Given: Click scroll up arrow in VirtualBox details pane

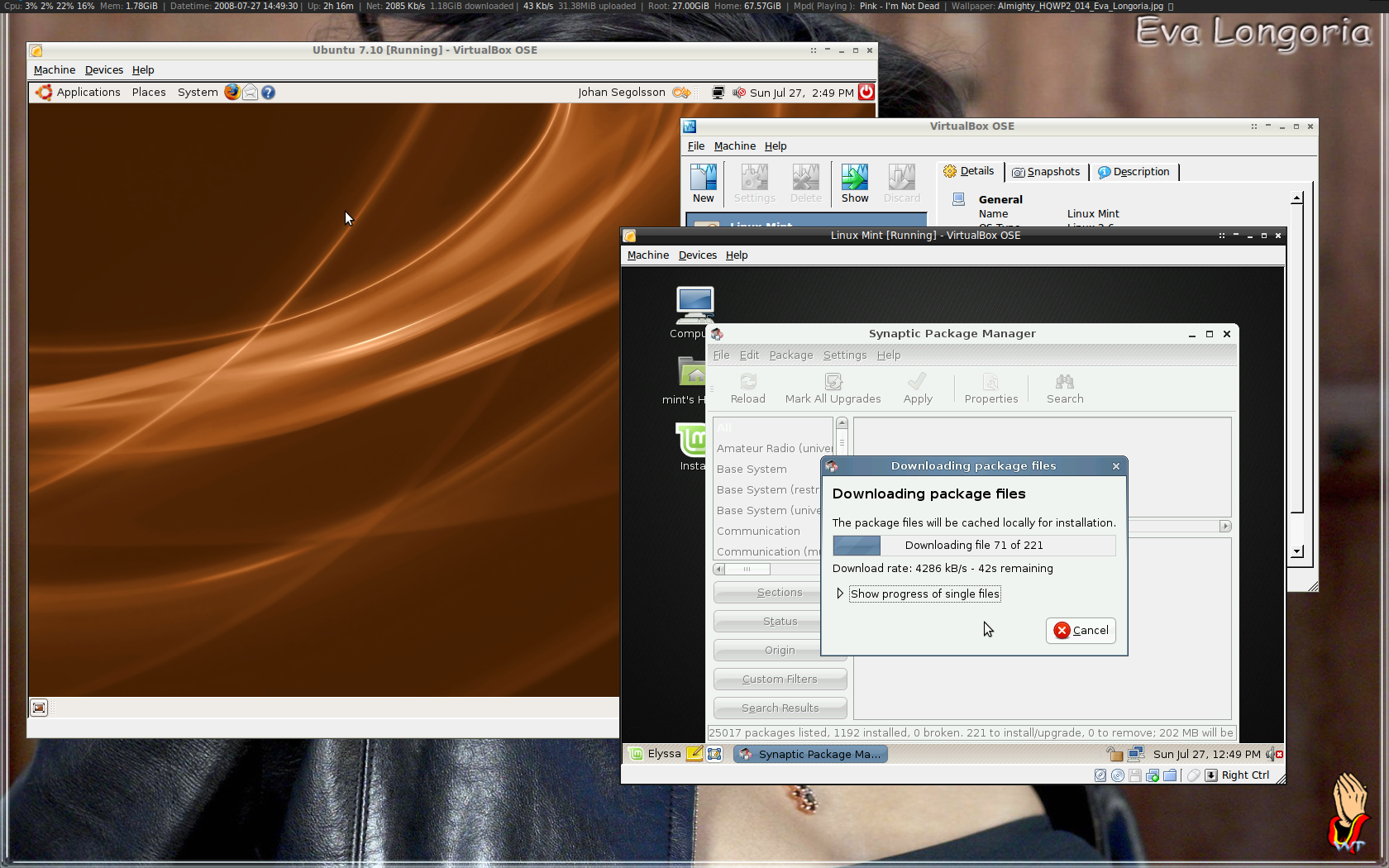Looking at the screenshot, I should [x=1297, y=198].
